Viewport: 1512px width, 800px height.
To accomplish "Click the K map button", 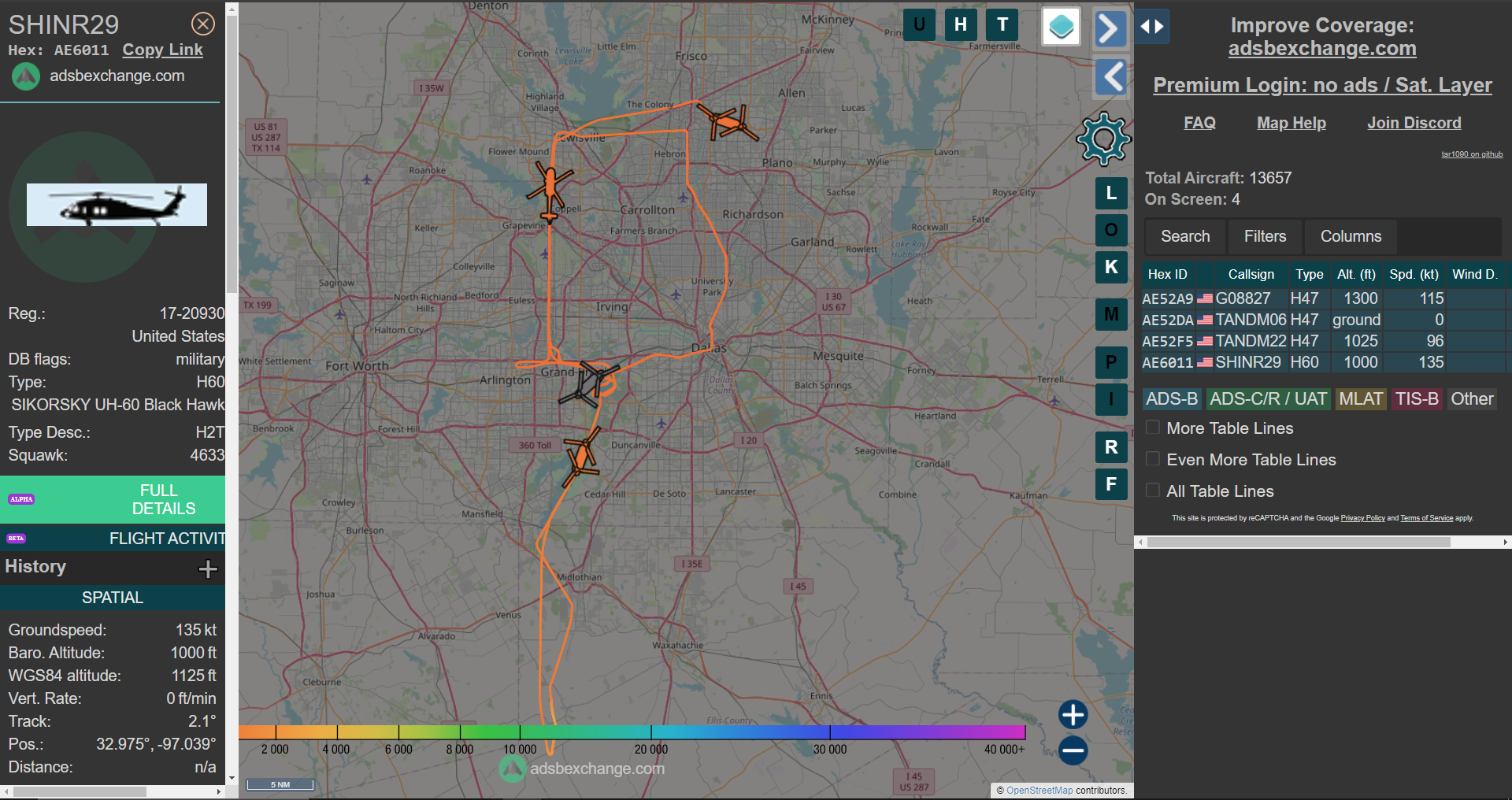I will pyautogui.click(x=1111, y=267).
